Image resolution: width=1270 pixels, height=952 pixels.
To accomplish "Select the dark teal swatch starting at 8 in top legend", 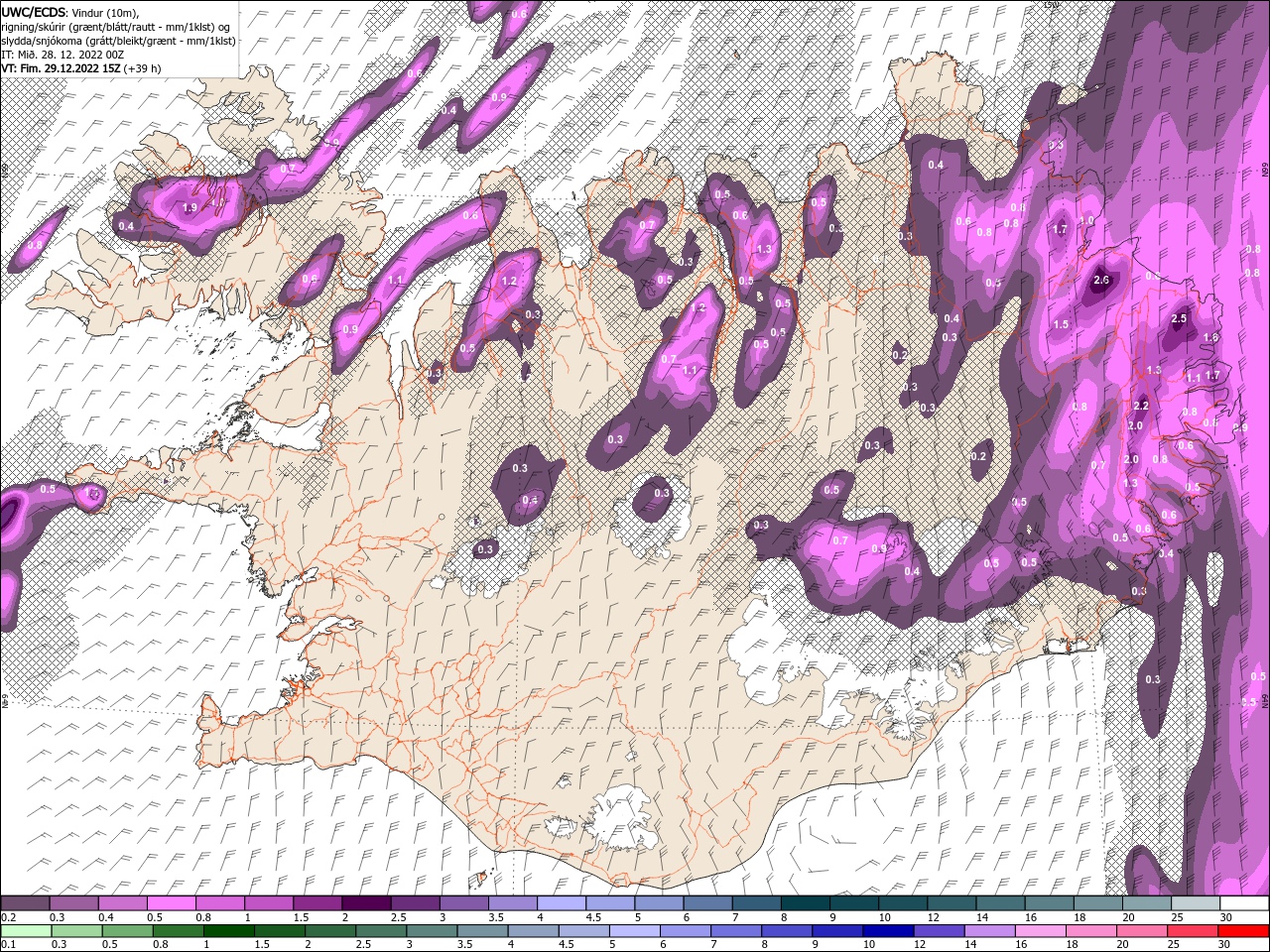I will tap(805, 903).
